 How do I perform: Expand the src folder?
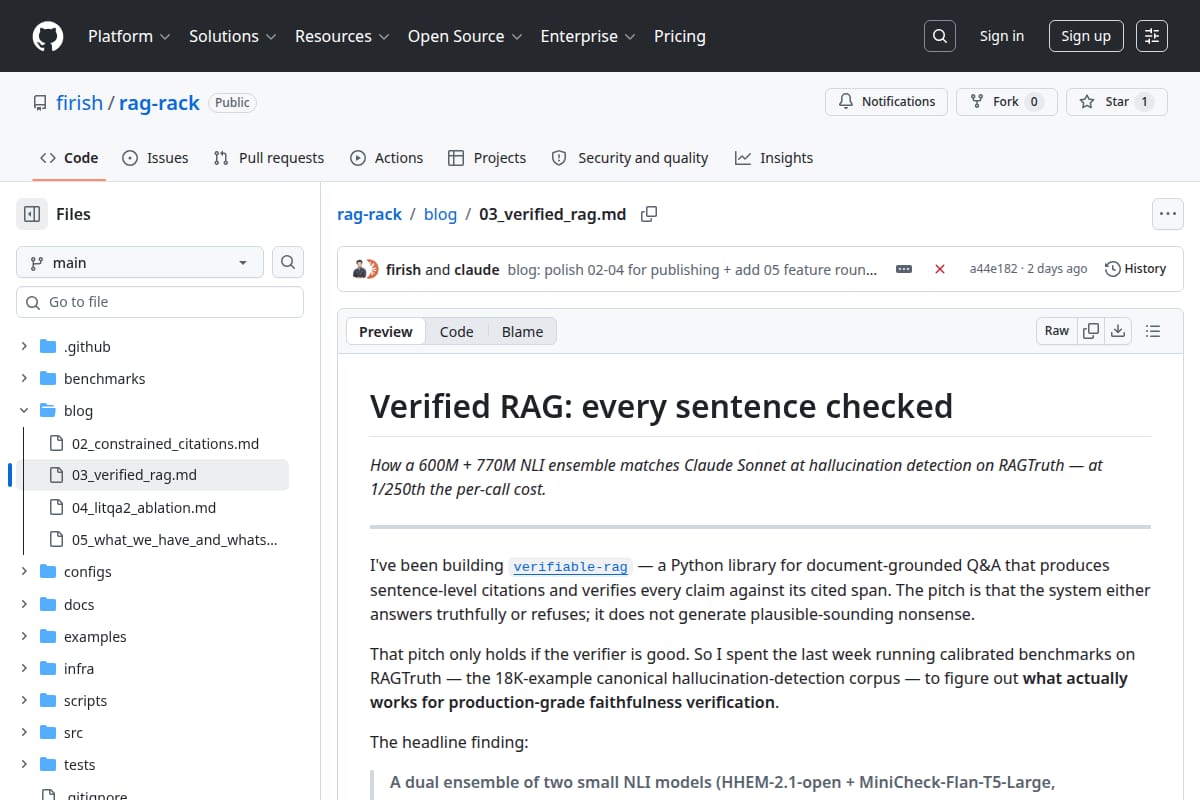[x=24, y=733]
